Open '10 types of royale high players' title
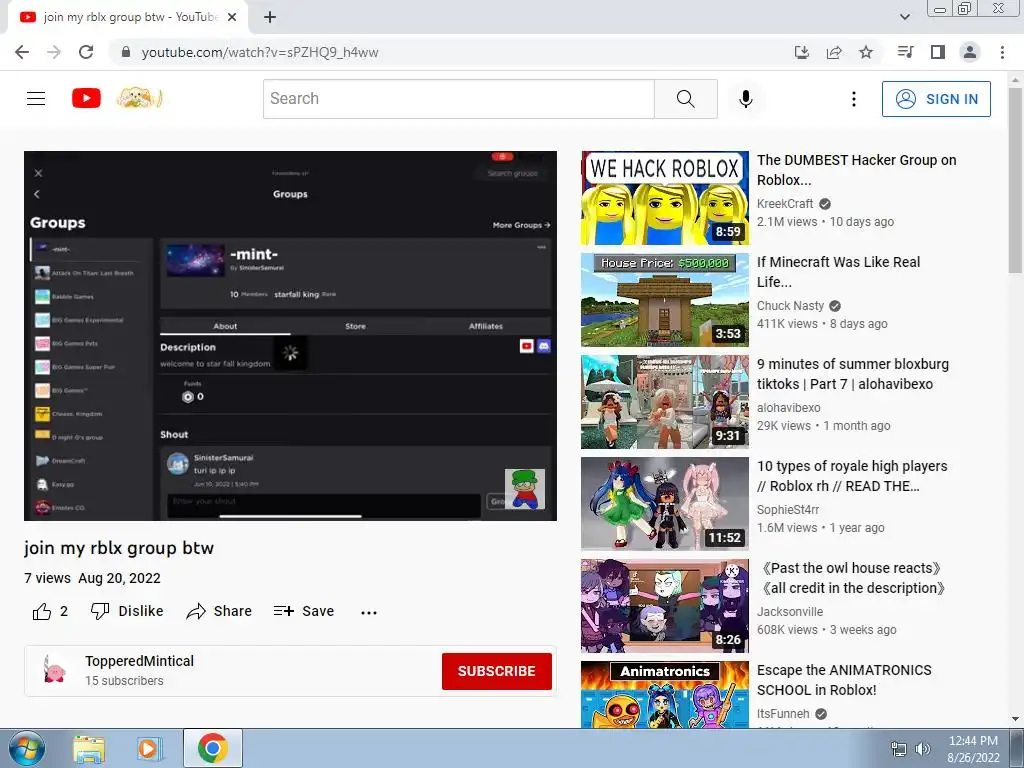 click(x=852, y=475)
